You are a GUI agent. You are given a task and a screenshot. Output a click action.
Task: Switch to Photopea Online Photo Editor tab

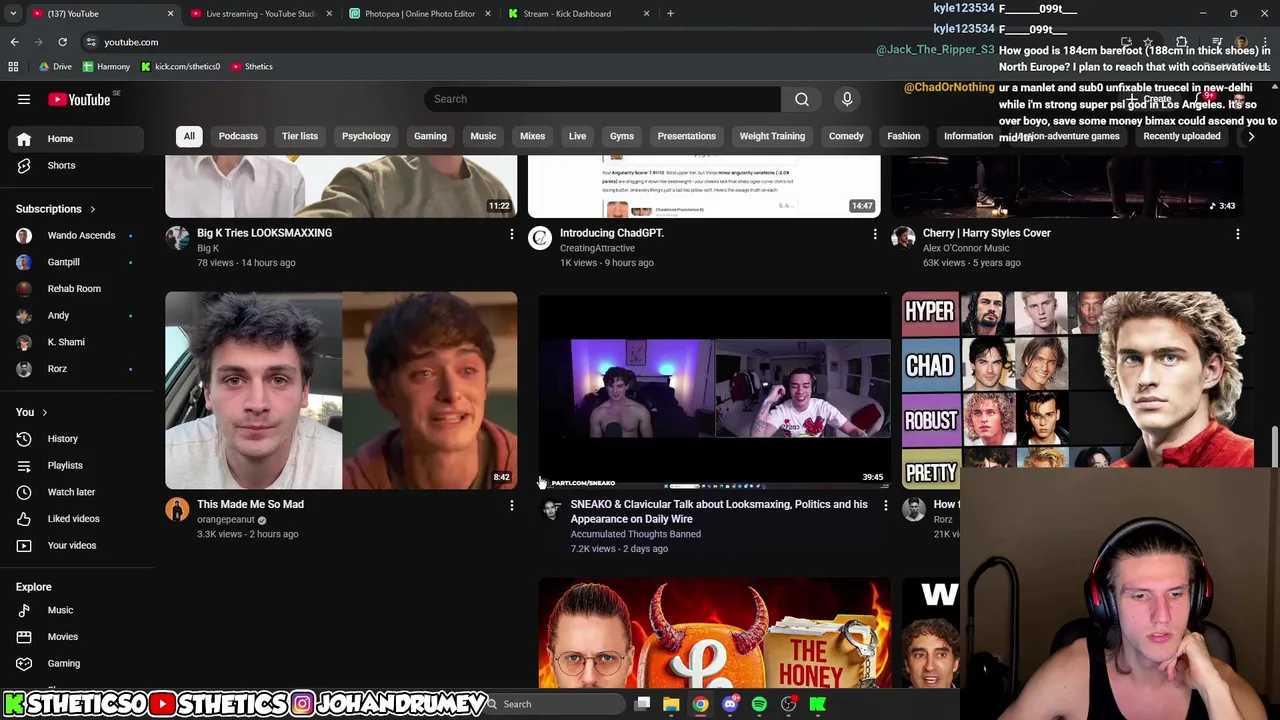(x=419, y=14)
